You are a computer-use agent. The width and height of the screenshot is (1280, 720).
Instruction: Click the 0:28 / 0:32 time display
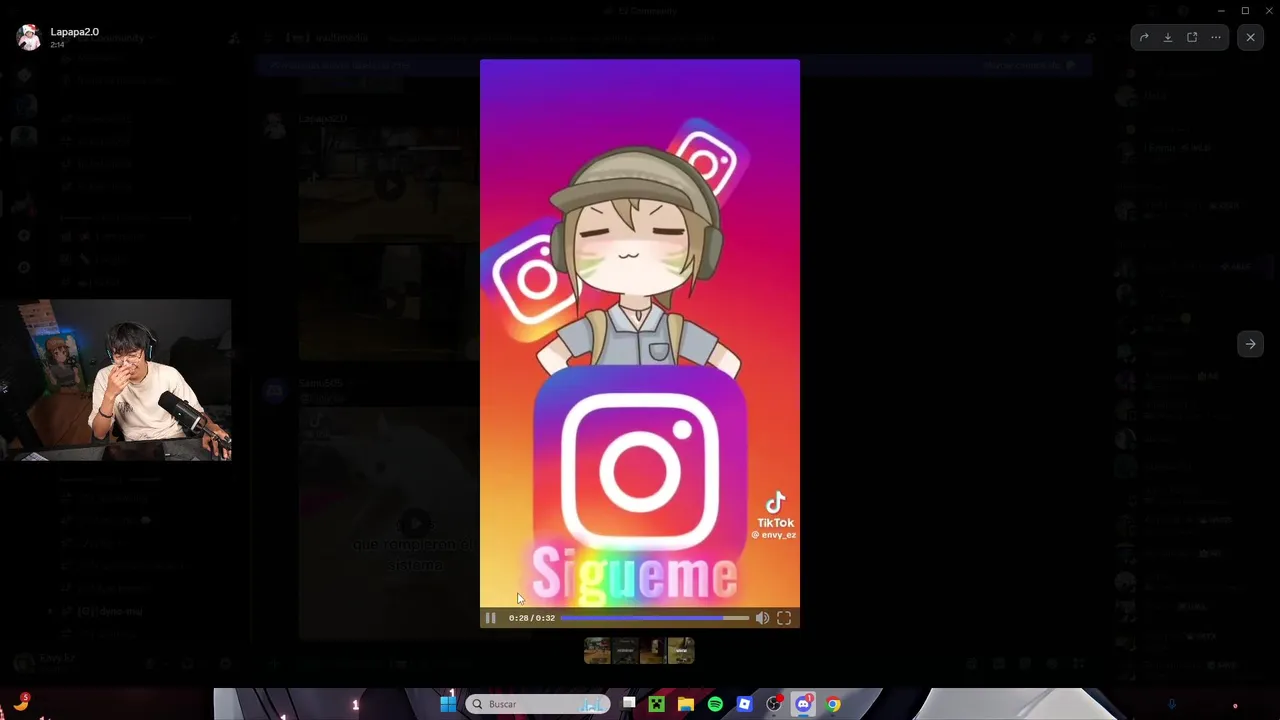coord(532,618)
